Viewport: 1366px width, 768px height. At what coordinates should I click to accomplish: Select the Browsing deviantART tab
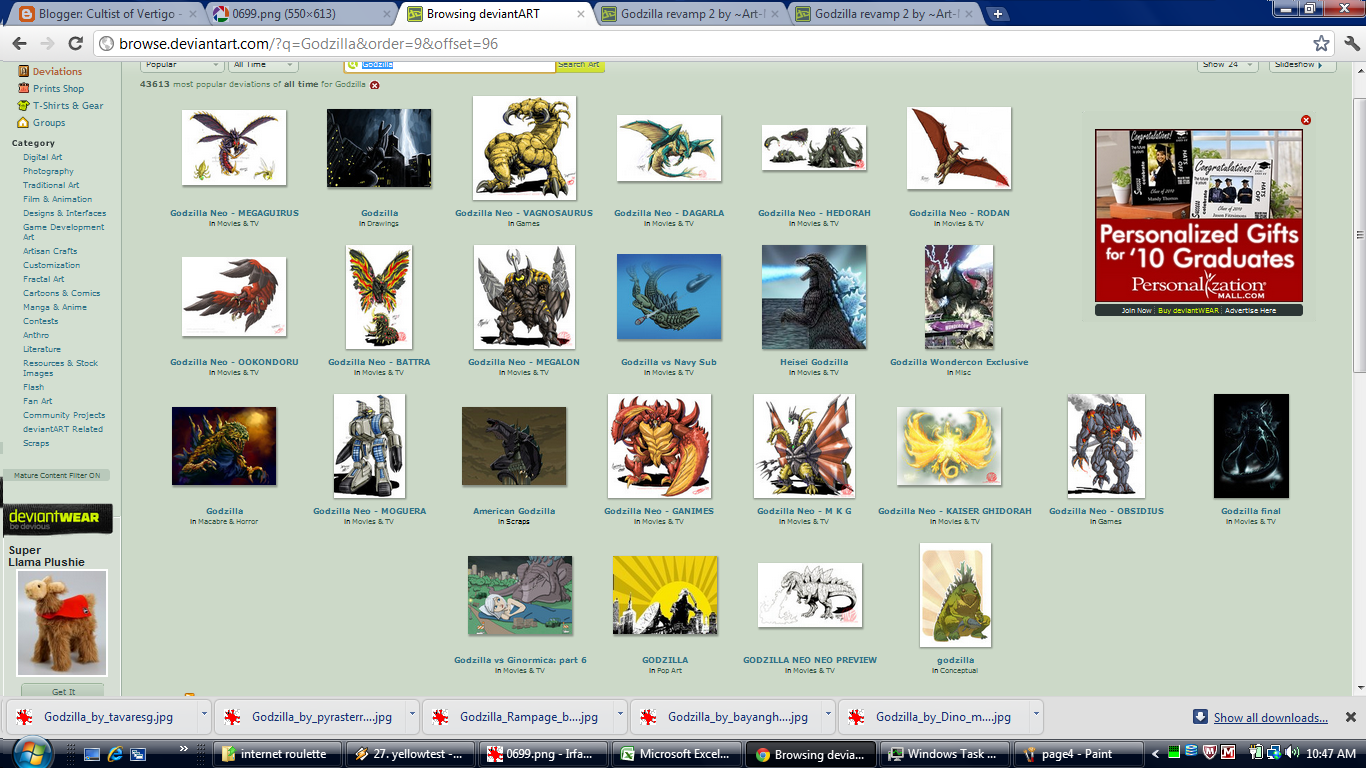click(496, 14)
